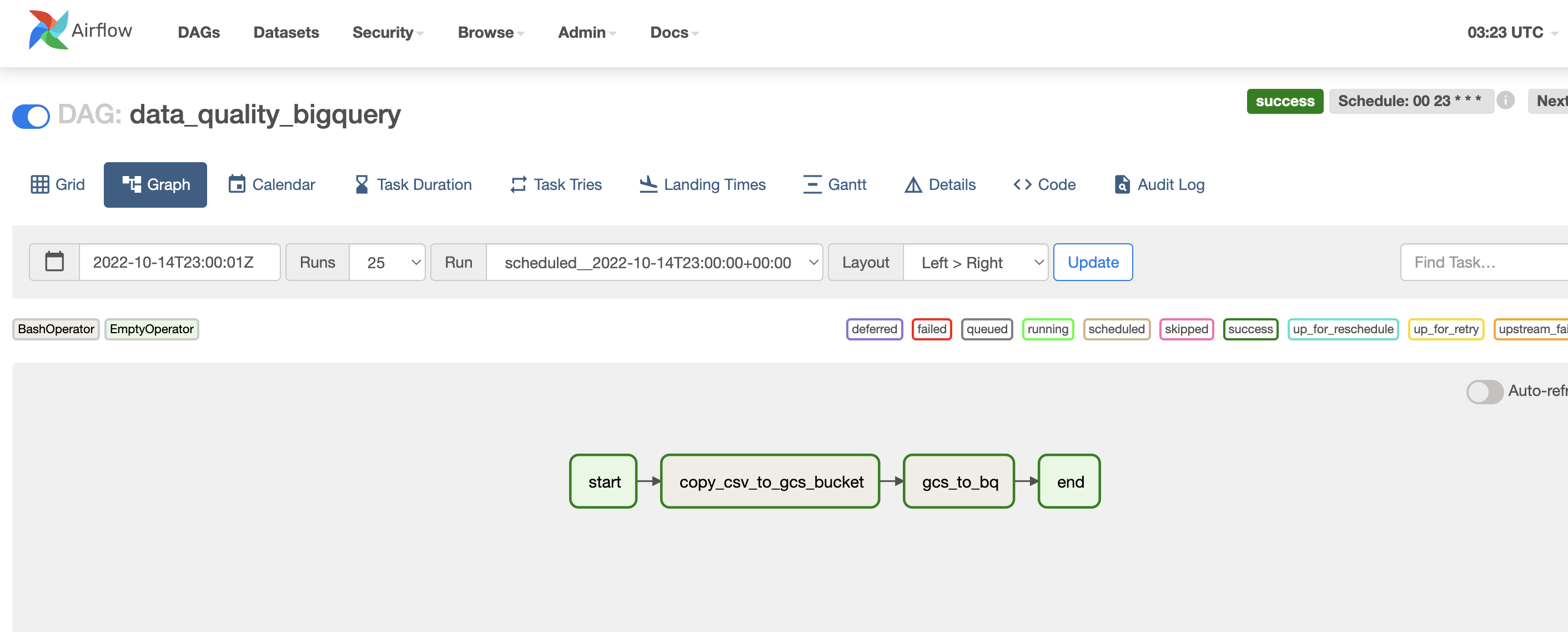
Task: Click the Airflow pinwheel logo
Action: pos(48,31)
